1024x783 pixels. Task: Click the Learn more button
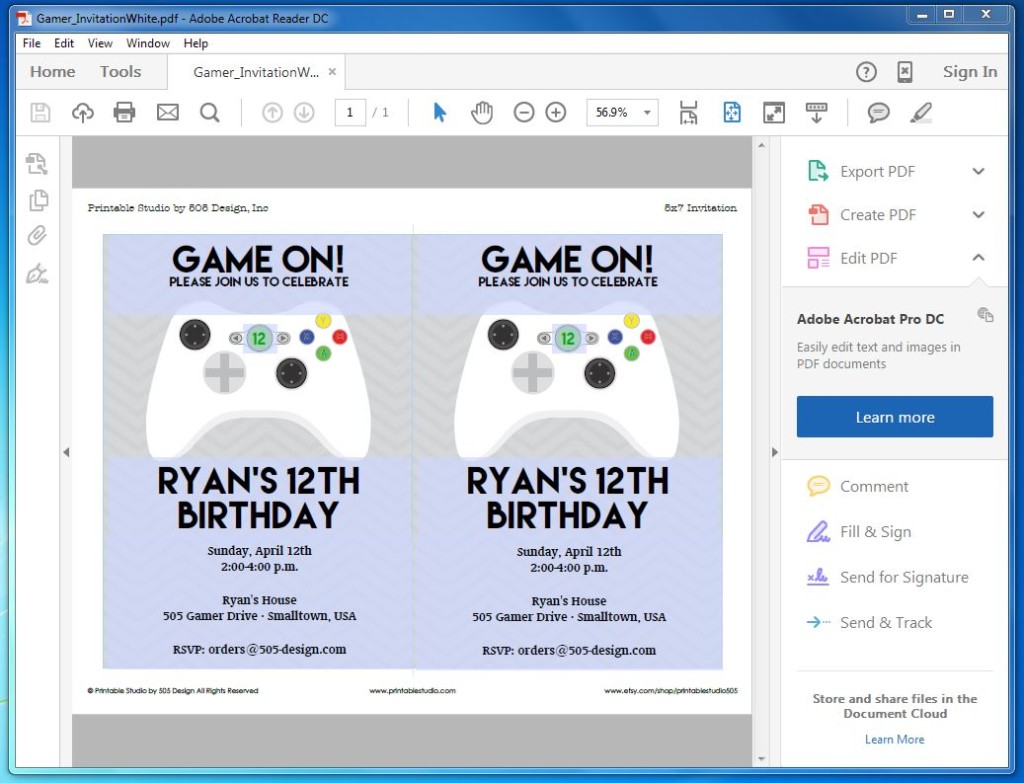coord(894,416)
